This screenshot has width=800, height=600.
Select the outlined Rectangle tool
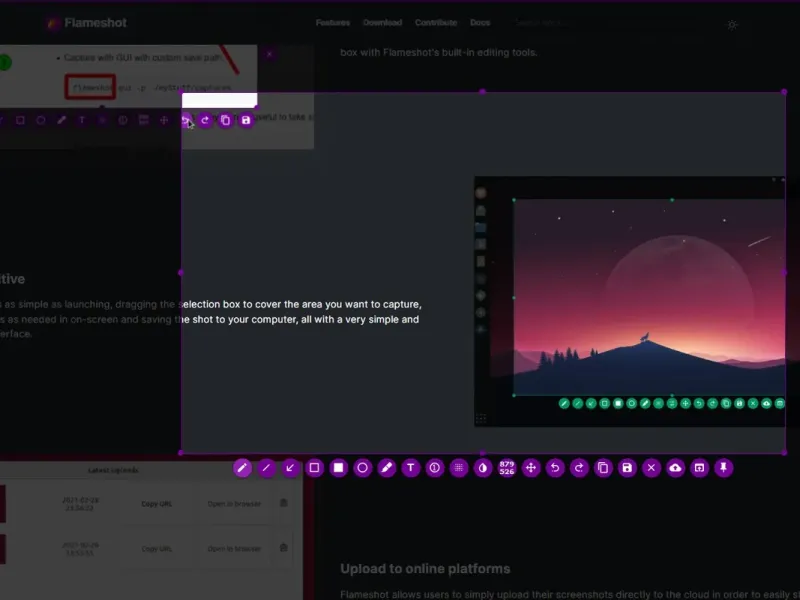coord(314,468)
